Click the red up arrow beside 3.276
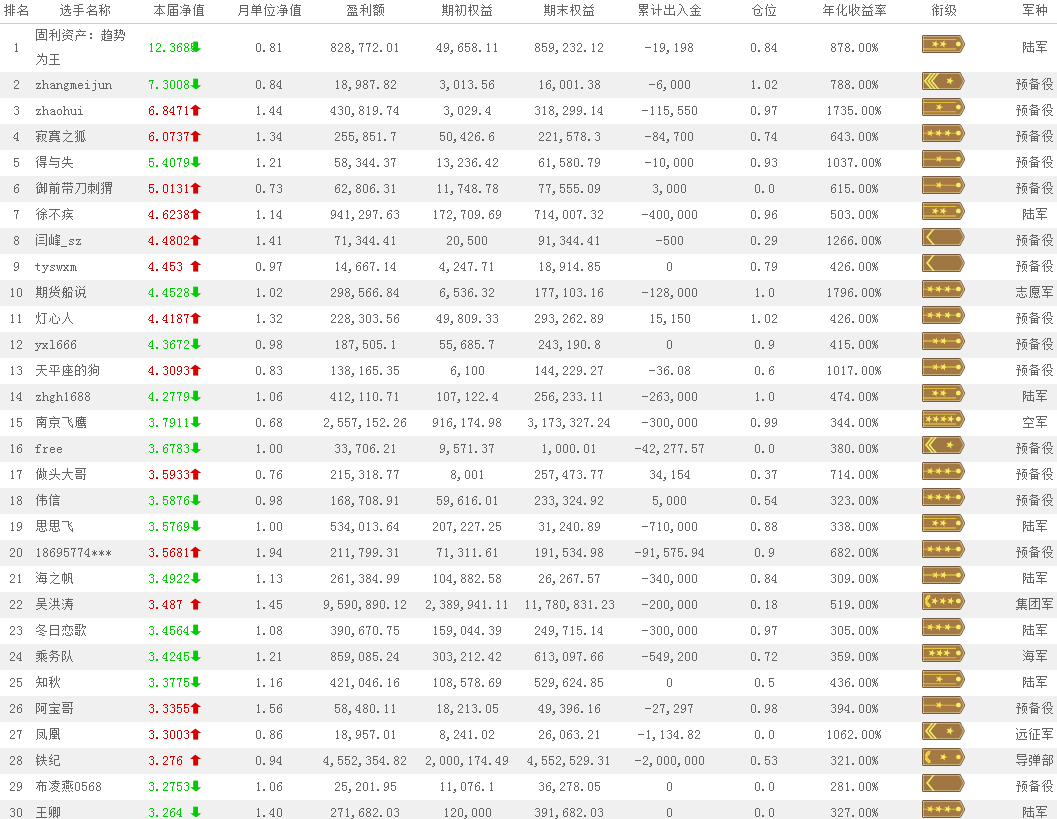The width and height of the screenshot is (1057, 819). (195, 760)
